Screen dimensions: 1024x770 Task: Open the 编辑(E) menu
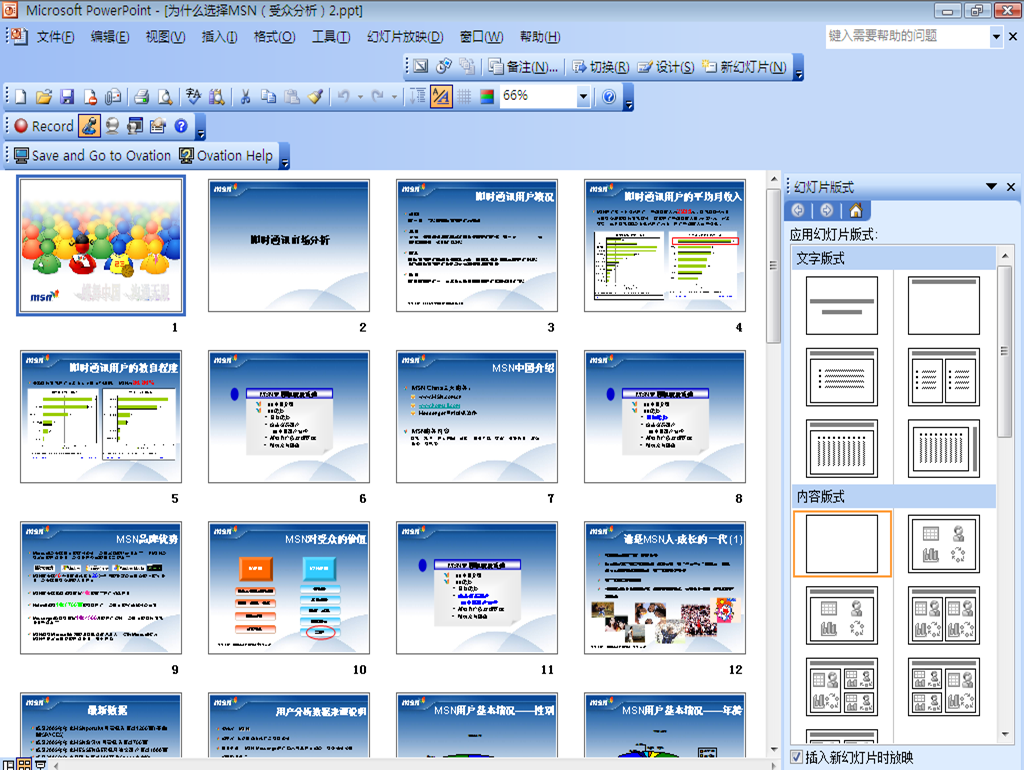(x=110, y=37)
